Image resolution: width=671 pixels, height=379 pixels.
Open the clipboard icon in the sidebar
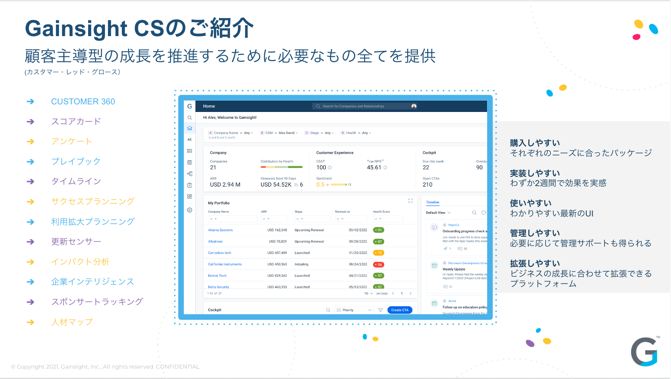tap(190, 185)
